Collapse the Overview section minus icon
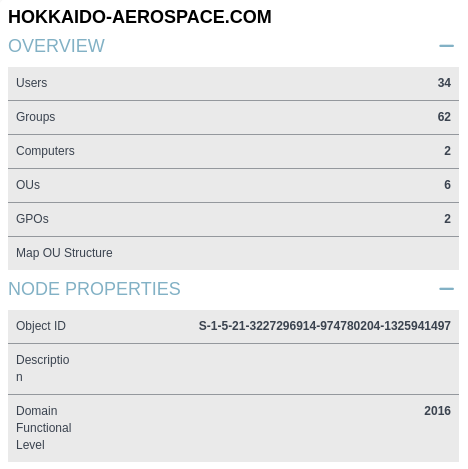The image size is (468, 469). pos(446,46)
